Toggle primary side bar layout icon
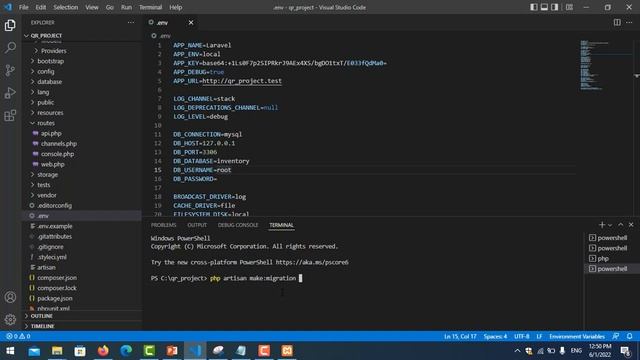The image size is (640, 360). pyautogui.click(x=533, y=7)
